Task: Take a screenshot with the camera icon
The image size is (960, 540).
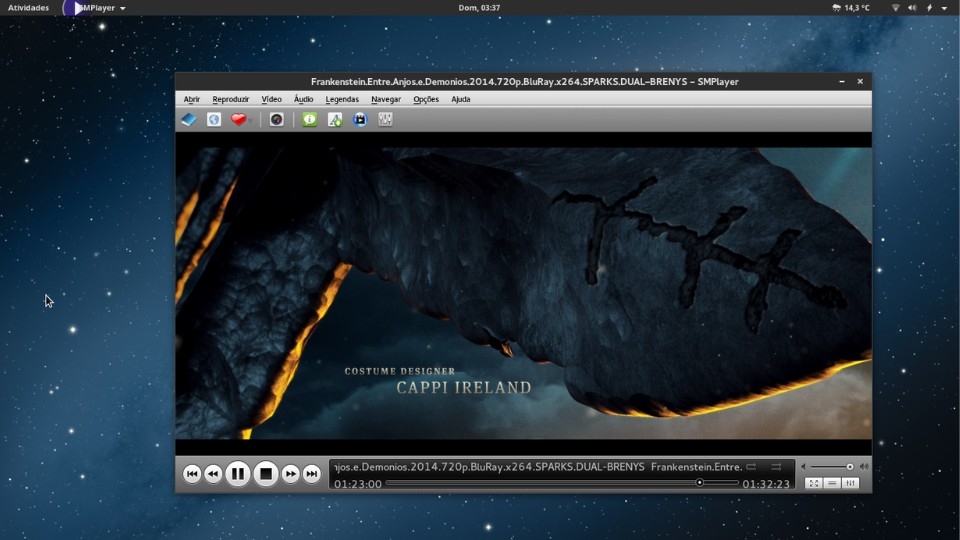Action: click(276, 119)
